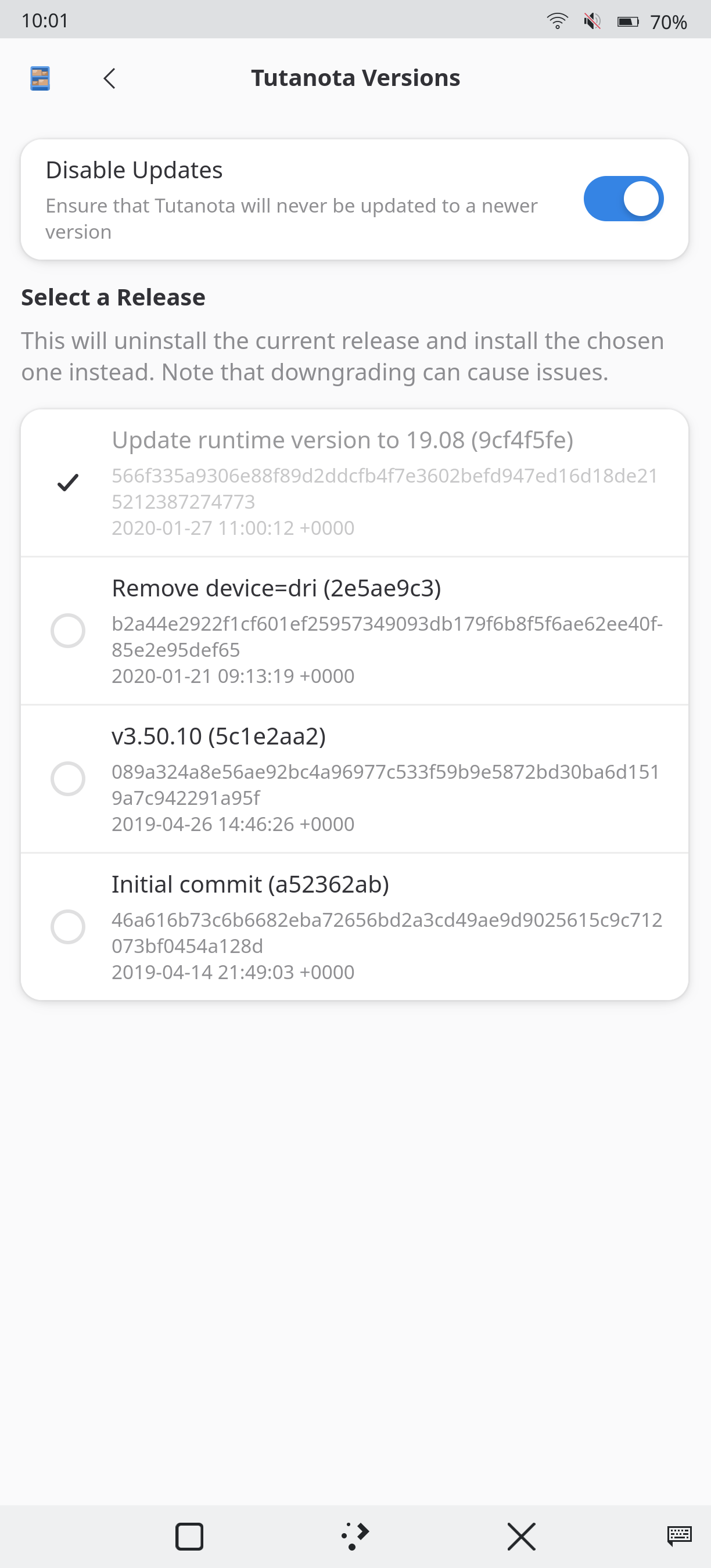Toggle the Disable Updates switch
Screen dimensions: 711x1568
click(623, 199)
